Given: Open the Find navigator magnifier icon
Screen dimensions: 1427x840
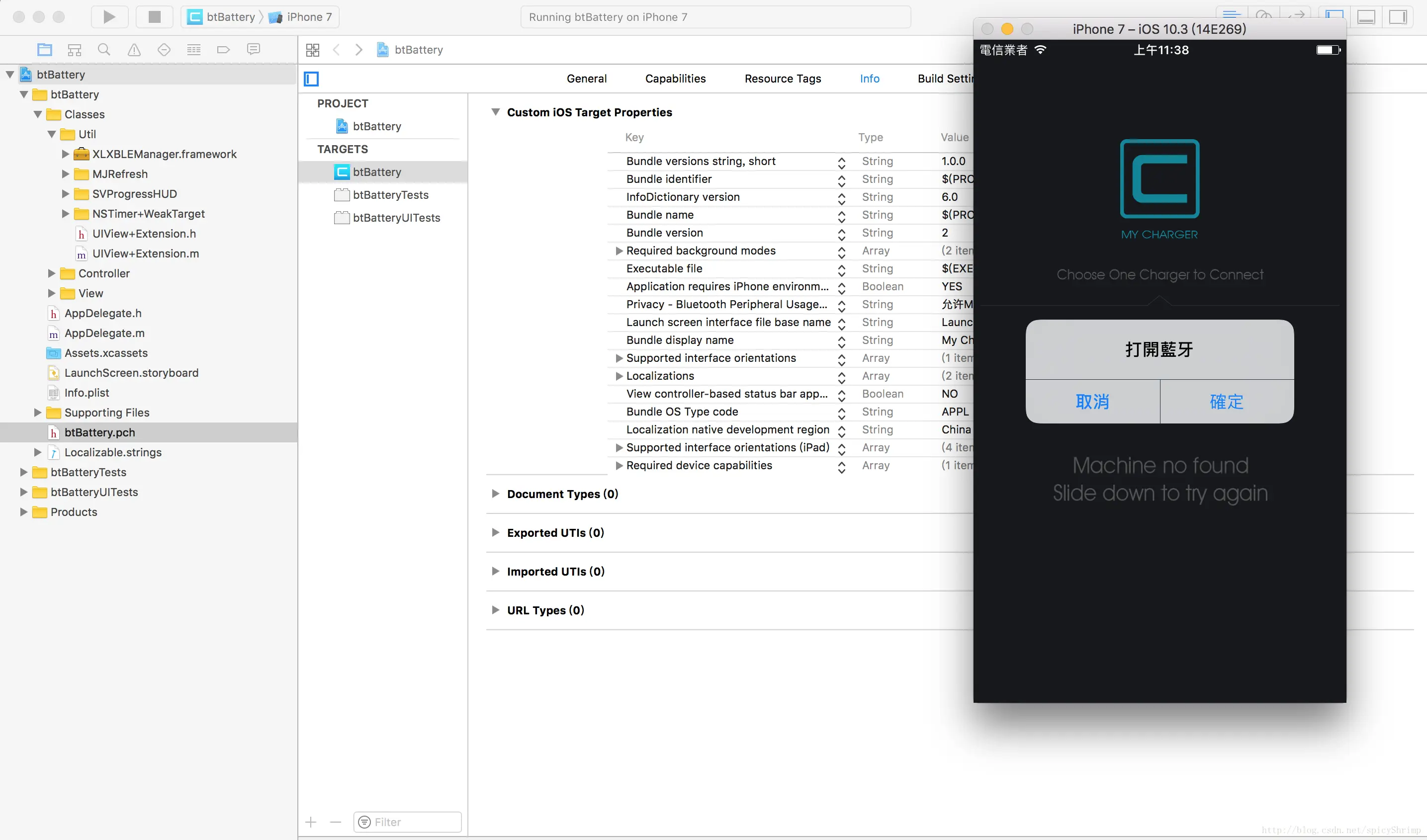Looking at the screenshot, I should pyautogui.click(x=103, y=50).
